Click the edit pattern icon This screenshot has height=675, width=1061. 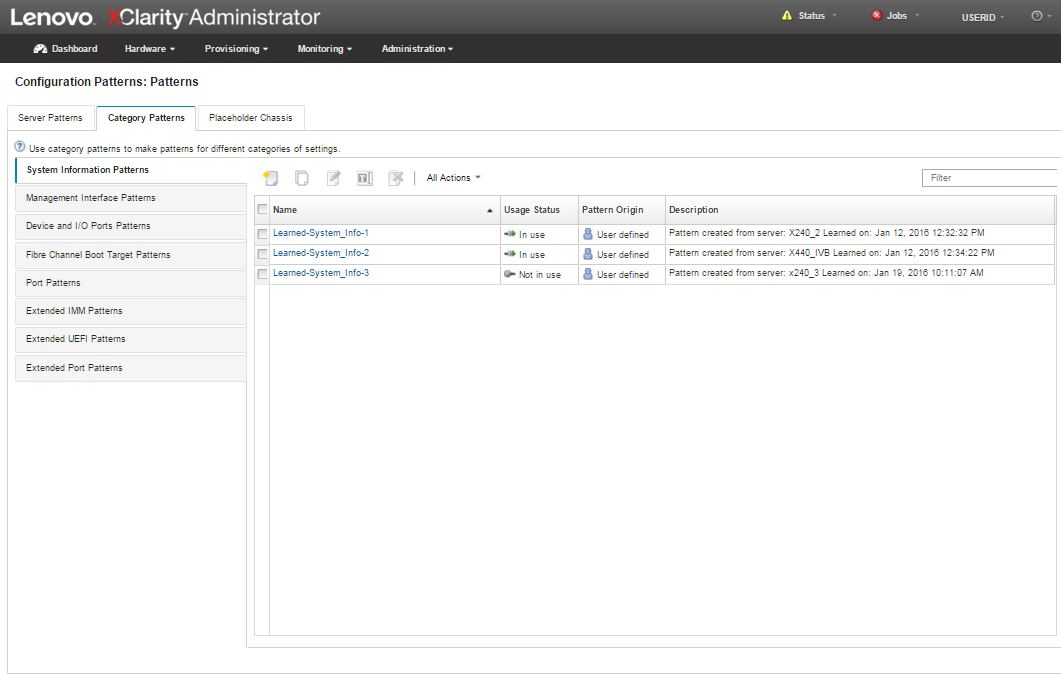[334, 178]
